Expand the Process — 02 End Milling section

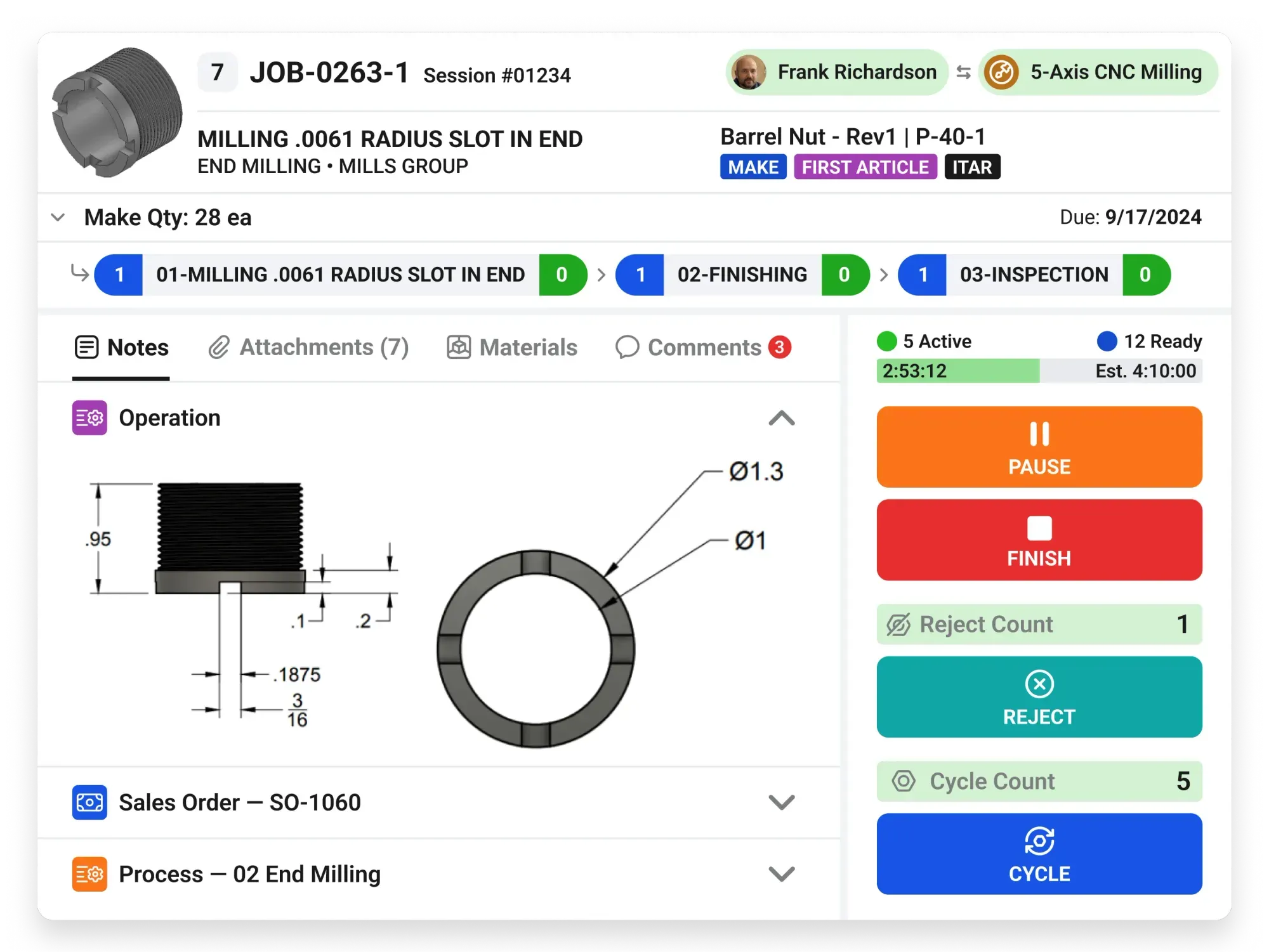pyautogui.click(x=782, y=874)
